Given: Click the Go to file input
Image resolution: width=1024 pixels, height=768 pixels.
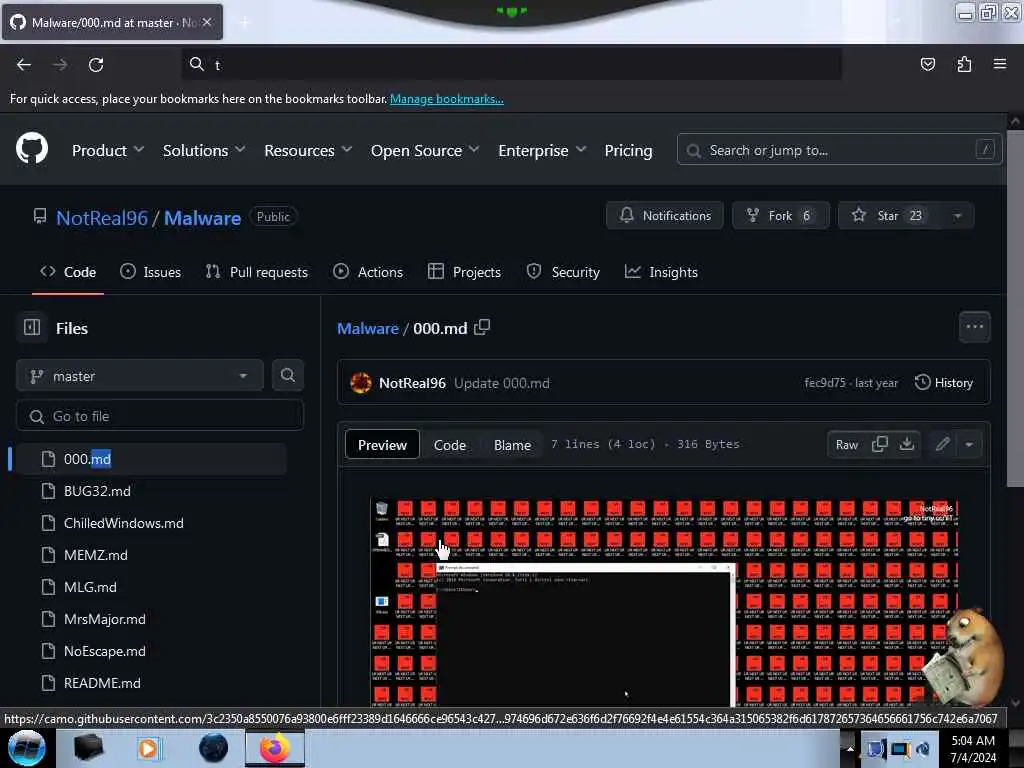Looking at the screenshot, I should [160, 416].
